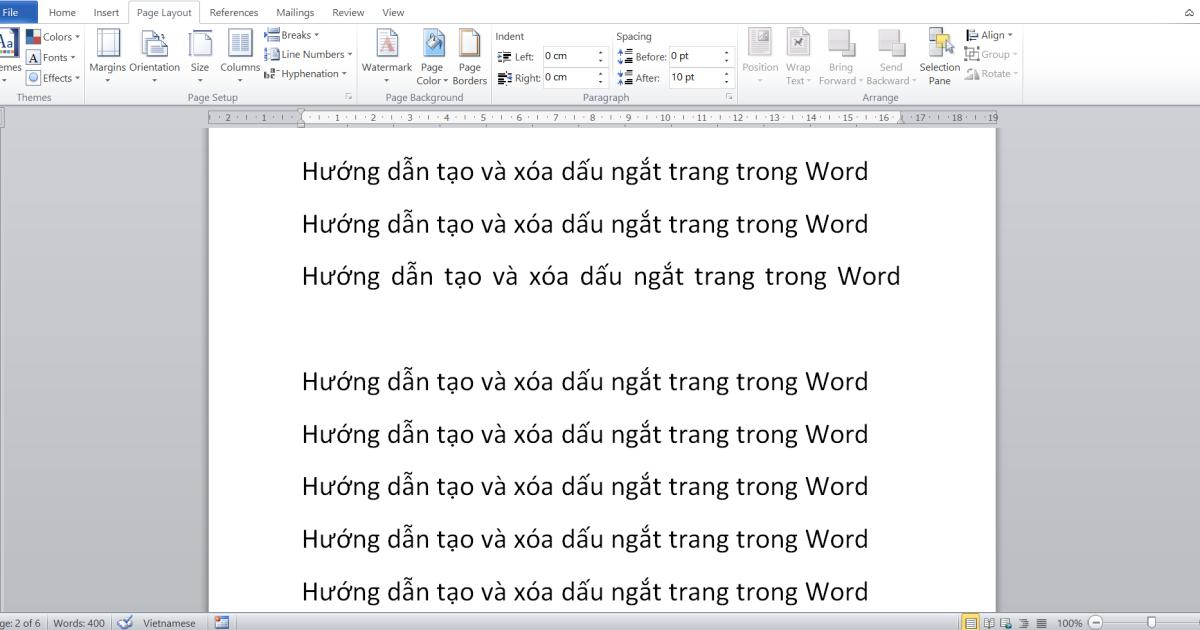The width and height of the screenshot is (1200, 630).
Task: Open the Align dropdown
Action: click(x=989, y=35)
